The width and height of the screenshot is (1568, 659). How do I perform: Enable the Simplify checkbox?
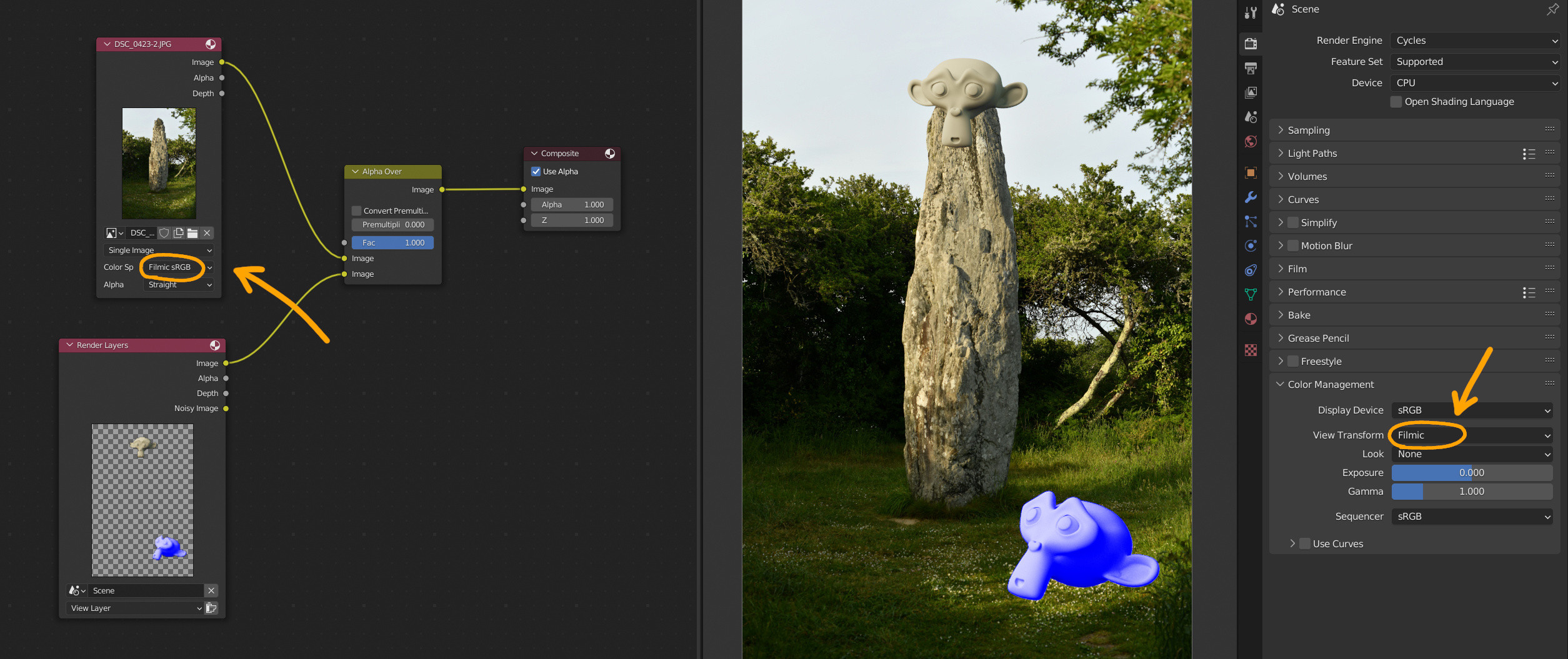pos(1293,223)
